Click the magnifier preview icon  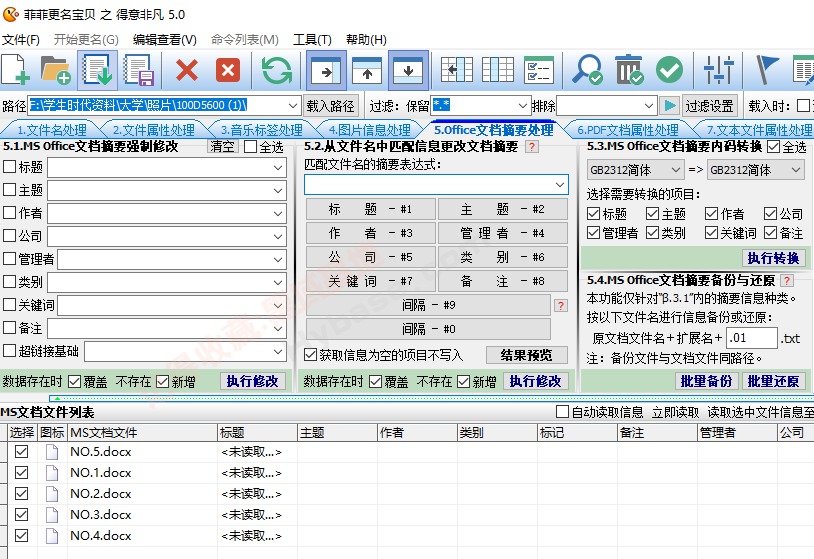587,70
